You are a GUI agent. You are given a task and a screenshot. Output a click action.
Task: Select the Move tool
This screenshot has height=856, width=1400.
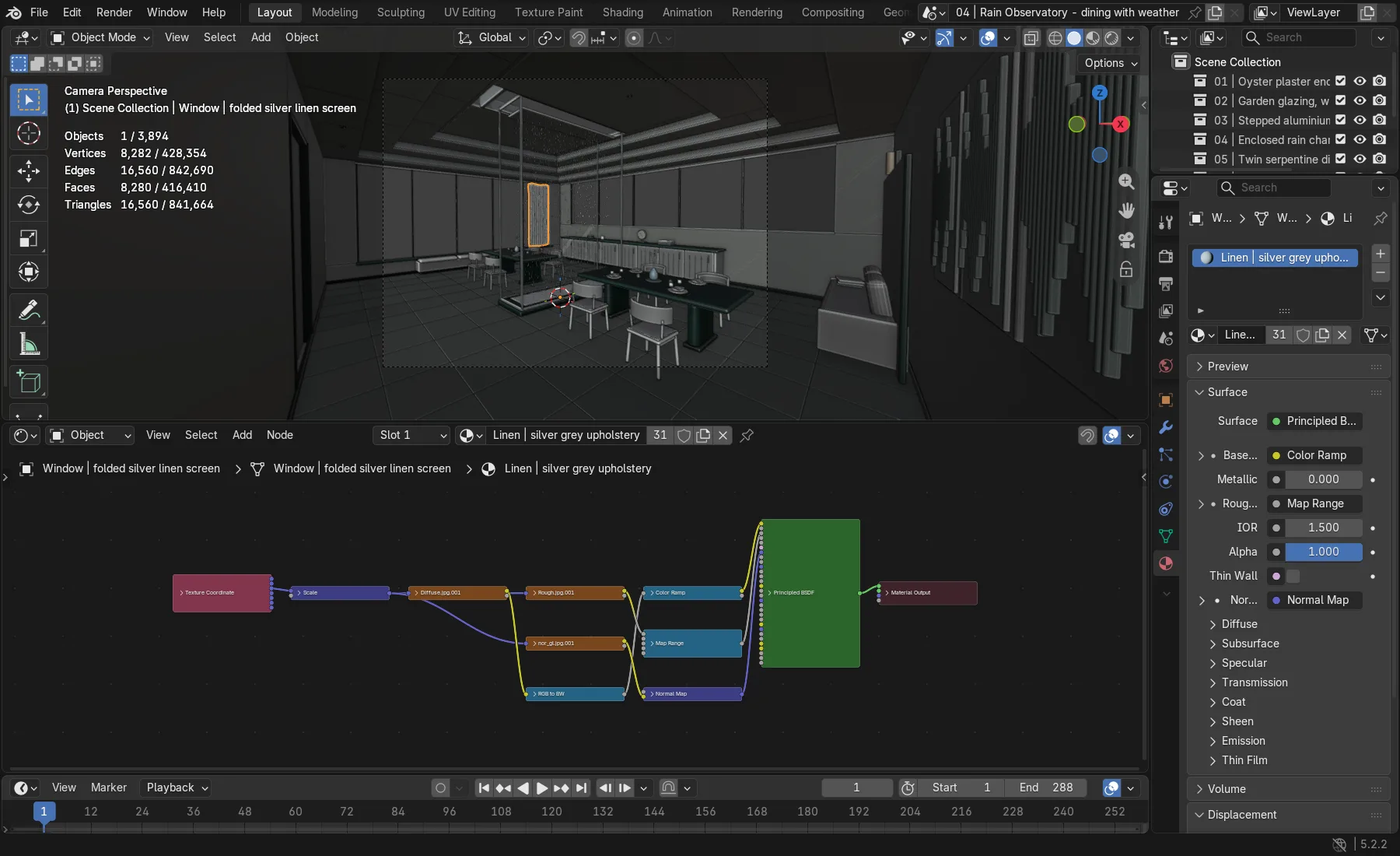pos(29,171)
